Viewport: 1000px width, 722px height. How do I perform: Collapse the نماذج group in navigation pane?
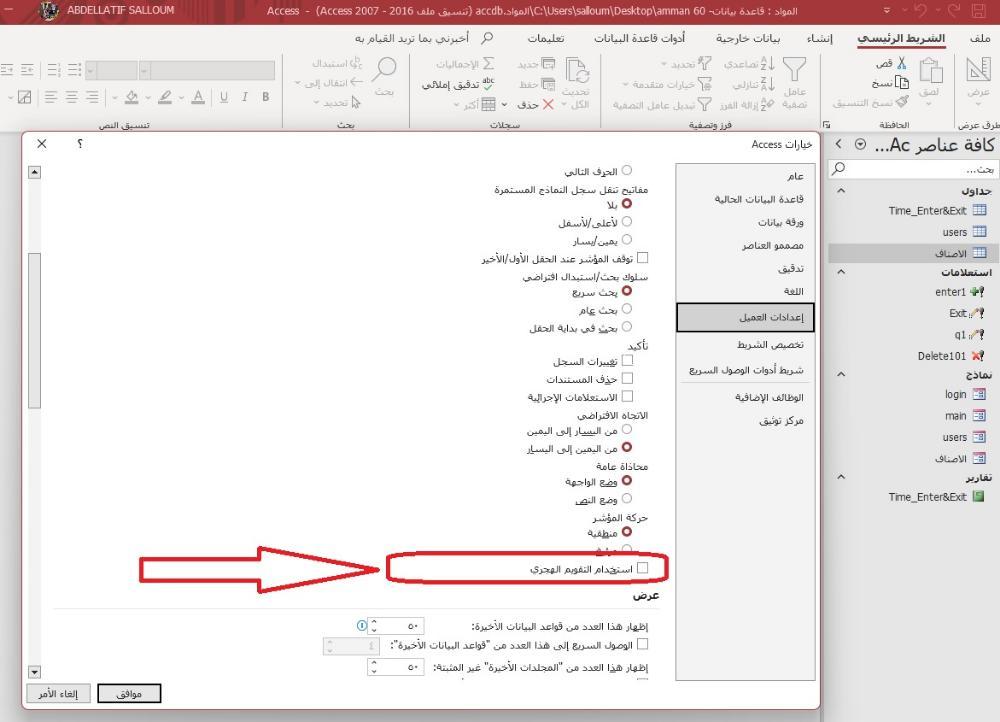(x=841, y=374)
